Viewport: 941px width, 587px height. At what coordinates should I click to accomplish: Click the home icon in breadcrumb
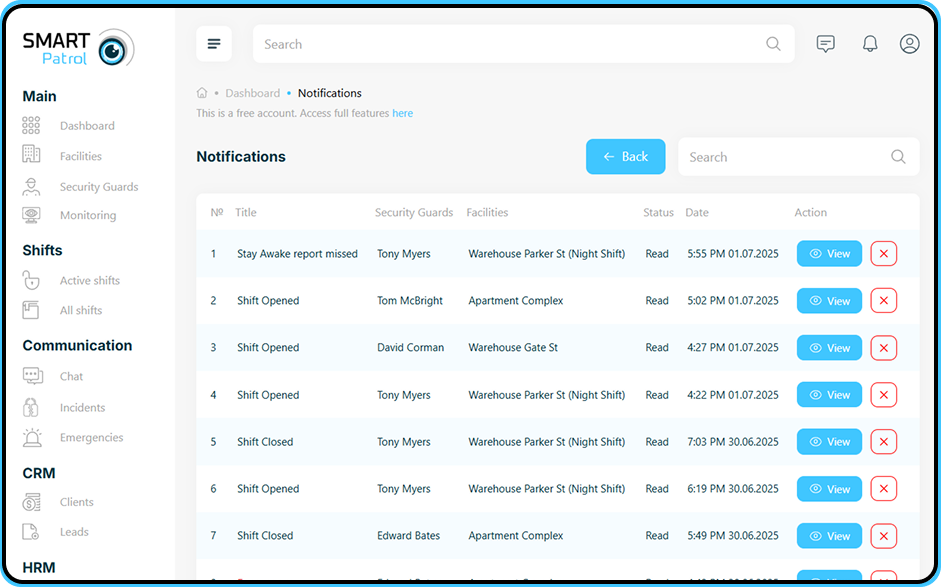click(x=202, y=93)
